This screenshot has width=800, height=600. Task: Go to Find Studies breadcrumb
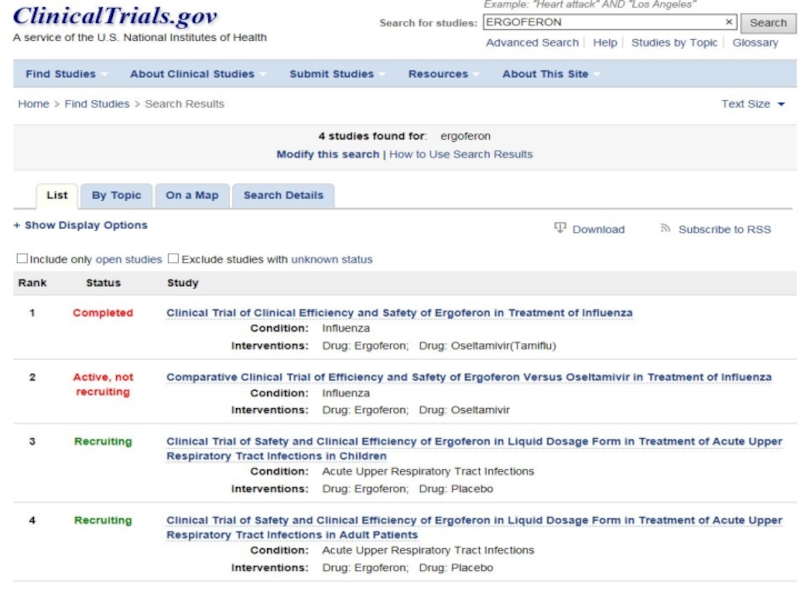pos(97,104)
